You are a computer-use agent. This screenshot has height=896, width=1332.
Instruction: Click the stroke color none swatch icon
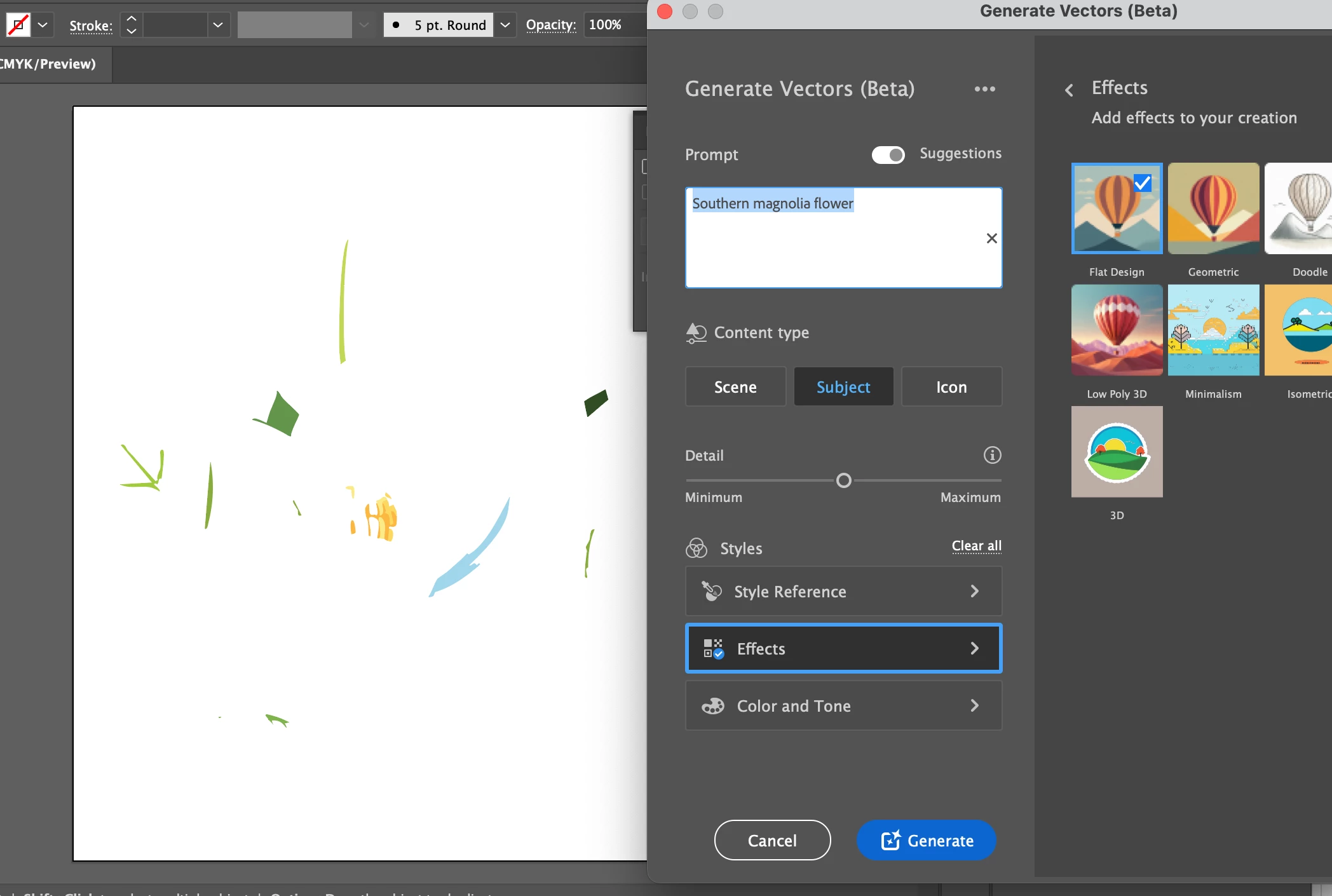coord(18,25)
